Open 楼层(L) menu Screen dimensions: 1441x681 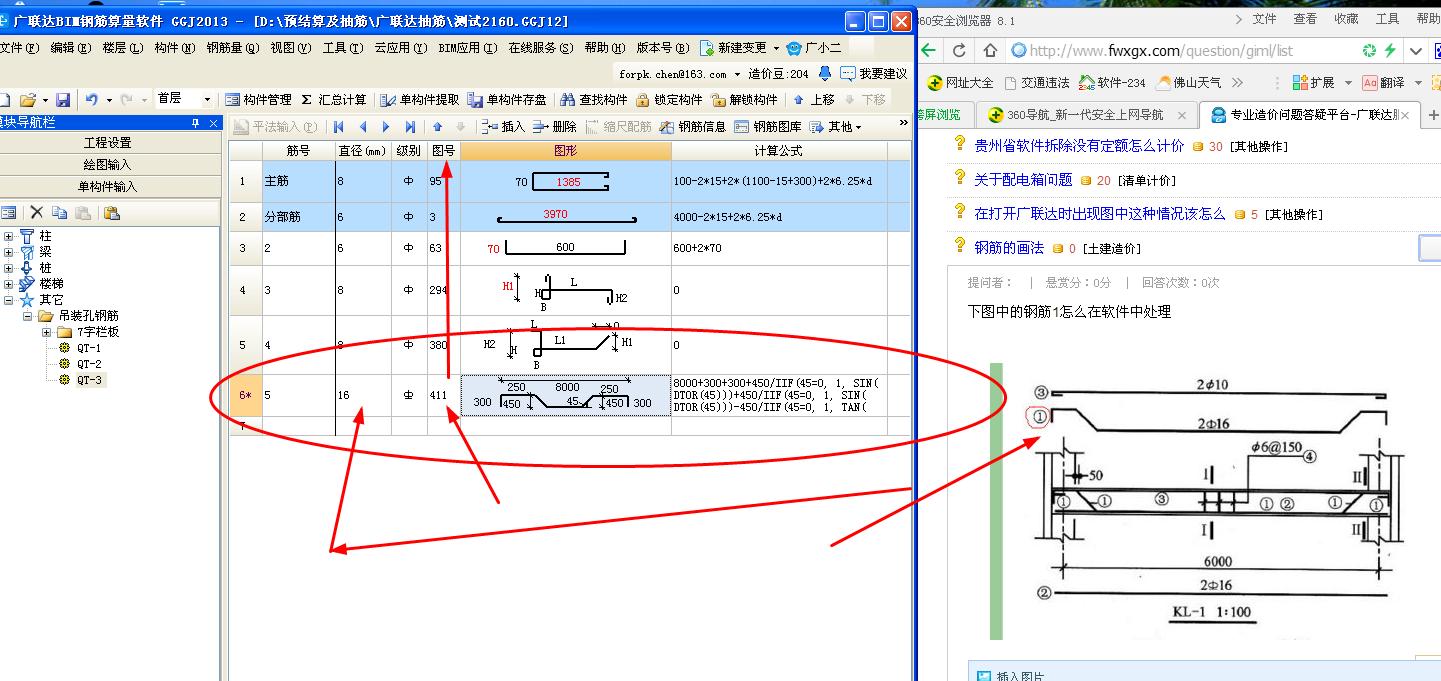pyautogui.click(x=122, y=48)
